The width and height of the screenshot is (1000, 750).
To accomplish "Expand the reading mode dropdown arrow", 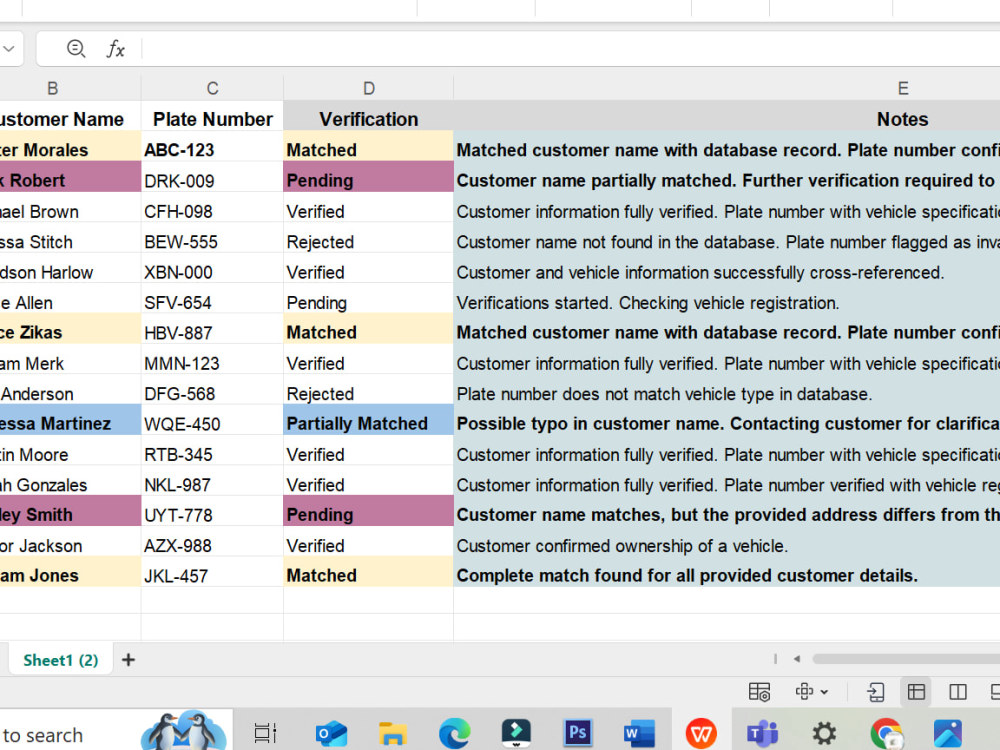I will (824, 692).
